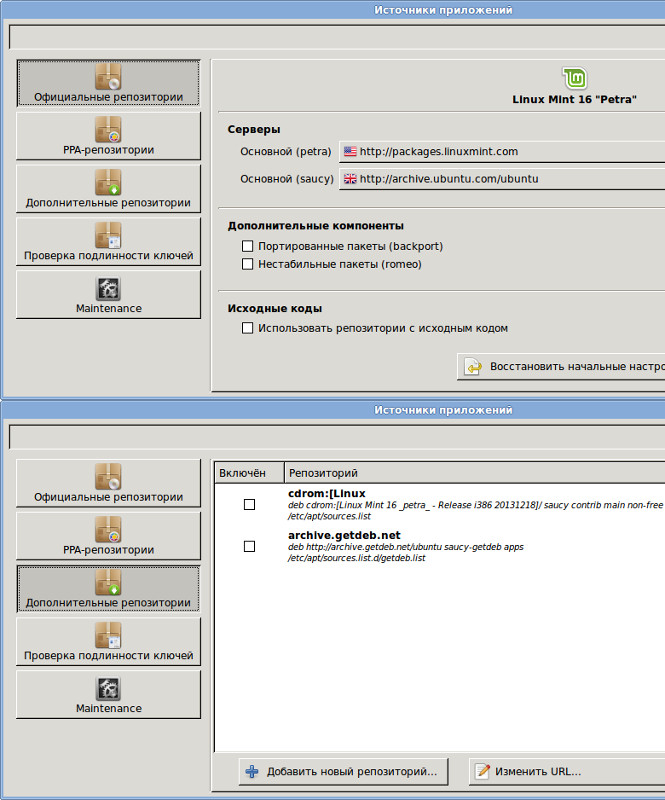This screenshot has width=665, height=800.
Task: Enable the cdrom:[Linux repository checkbox
Action: (249, 505)
